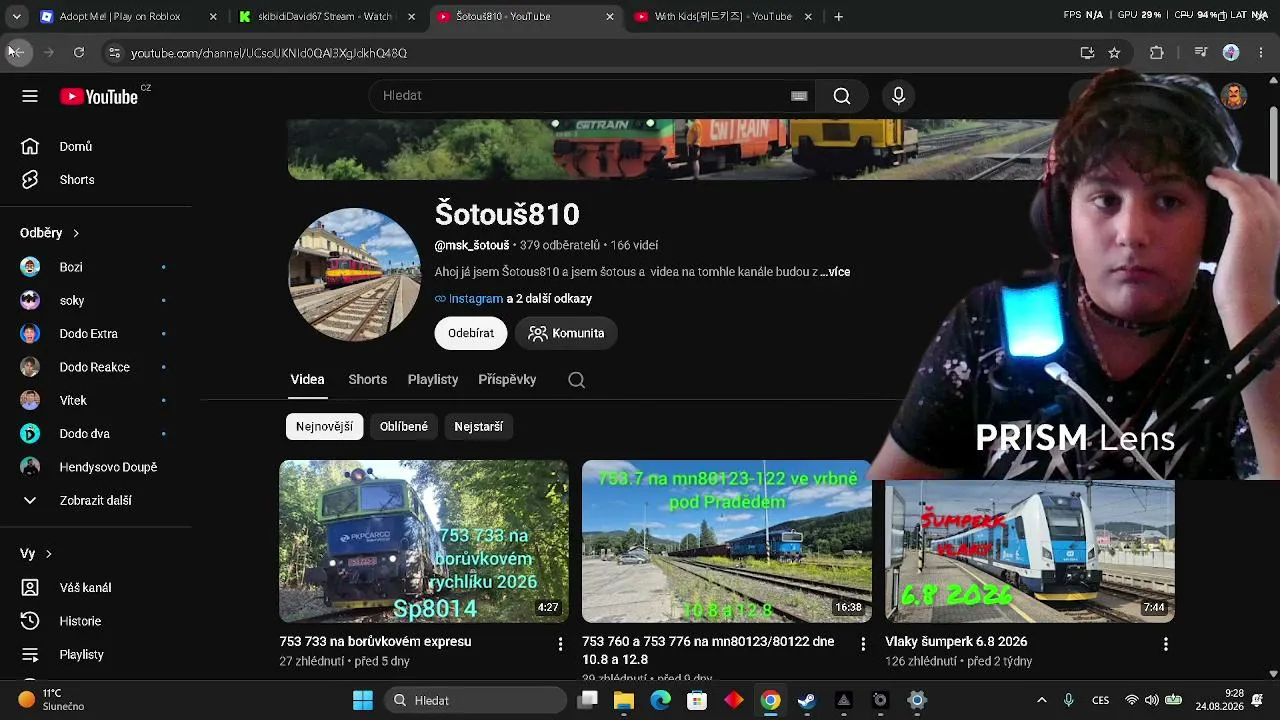
Task: Play the 753.7 na mn80123-122 thumbnail
Action: tap(727, 541)
